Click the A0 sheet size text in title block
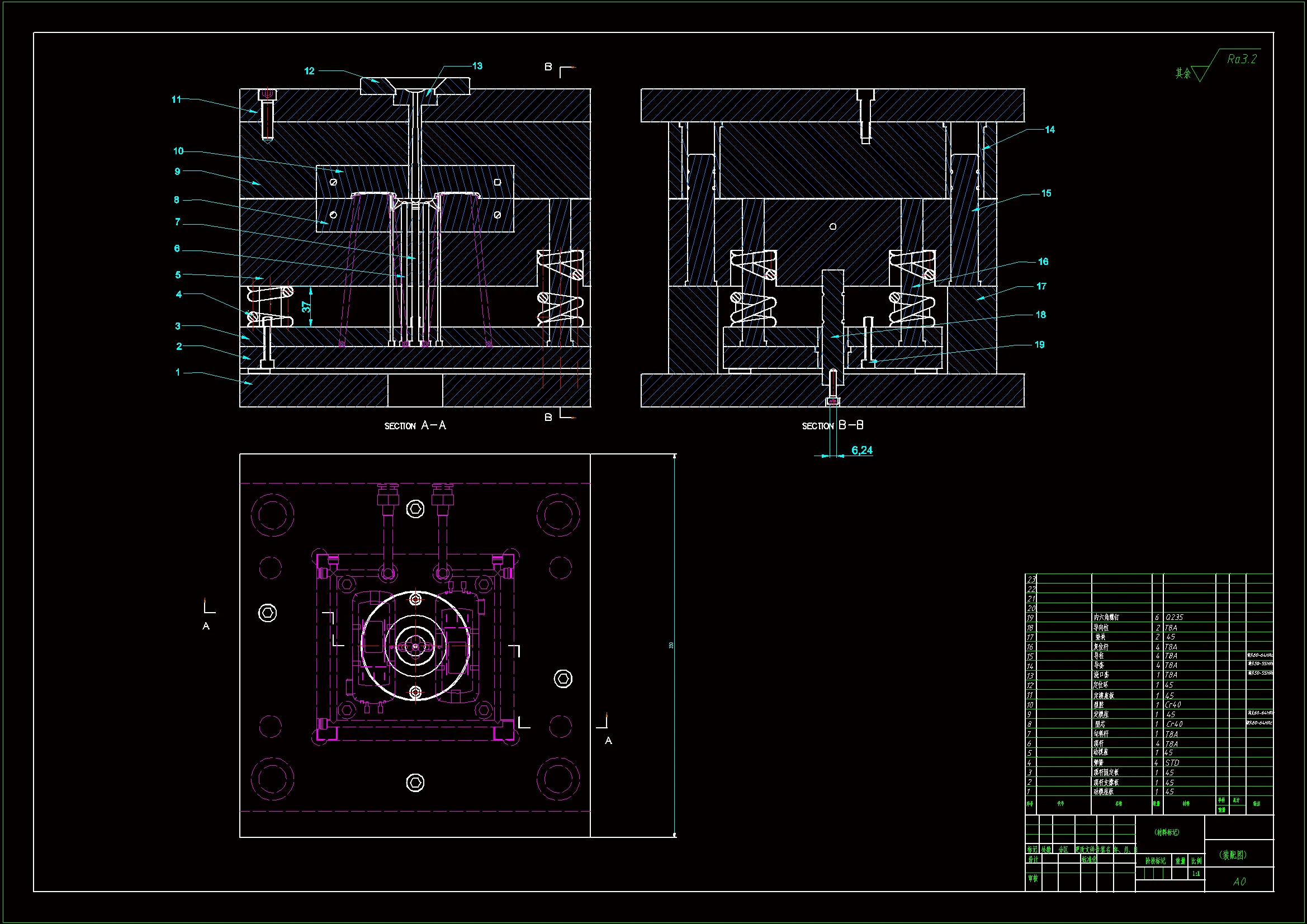This screenshot has width=1307, height=924. (x=1239, y=882)
